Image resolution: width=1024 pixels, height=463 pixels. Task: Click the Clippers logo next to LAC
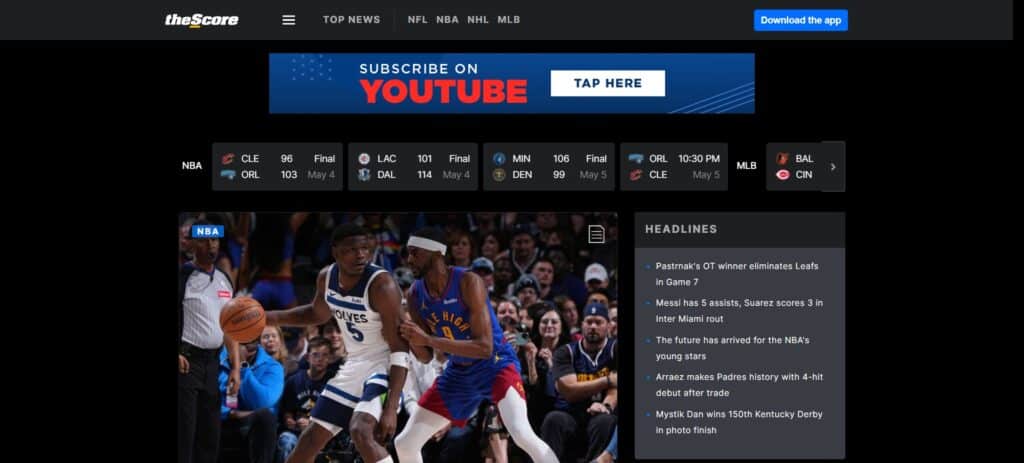coord(364,159)
